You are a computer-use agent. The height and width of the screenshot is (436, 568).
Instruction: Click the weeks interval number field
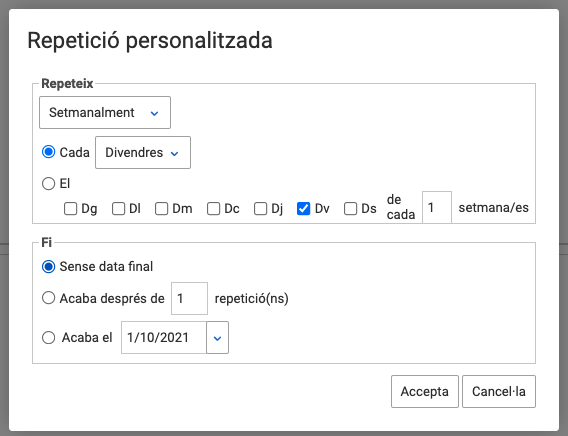click(437, 207)
